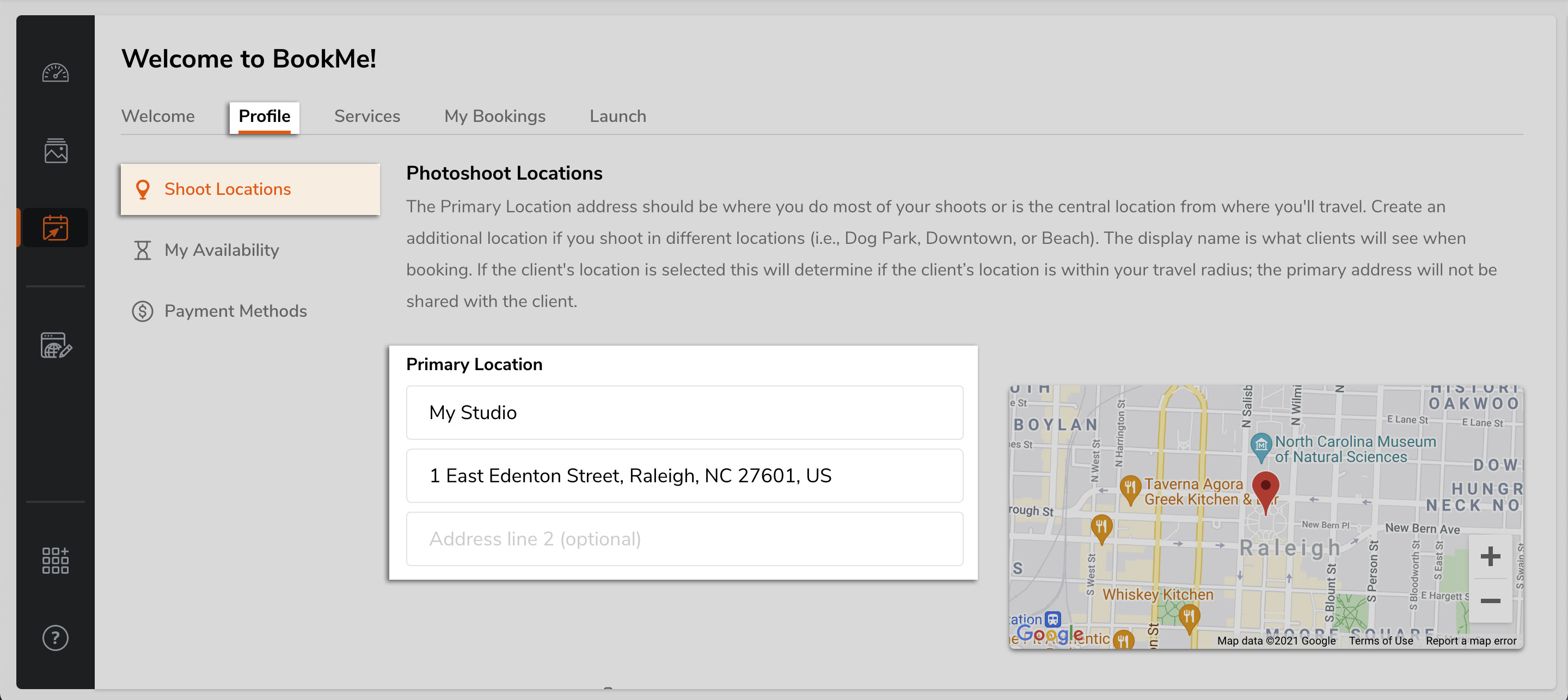Click the Welcome to BookMe! title
Screen dimensions: 1568x700
(249, 59)
